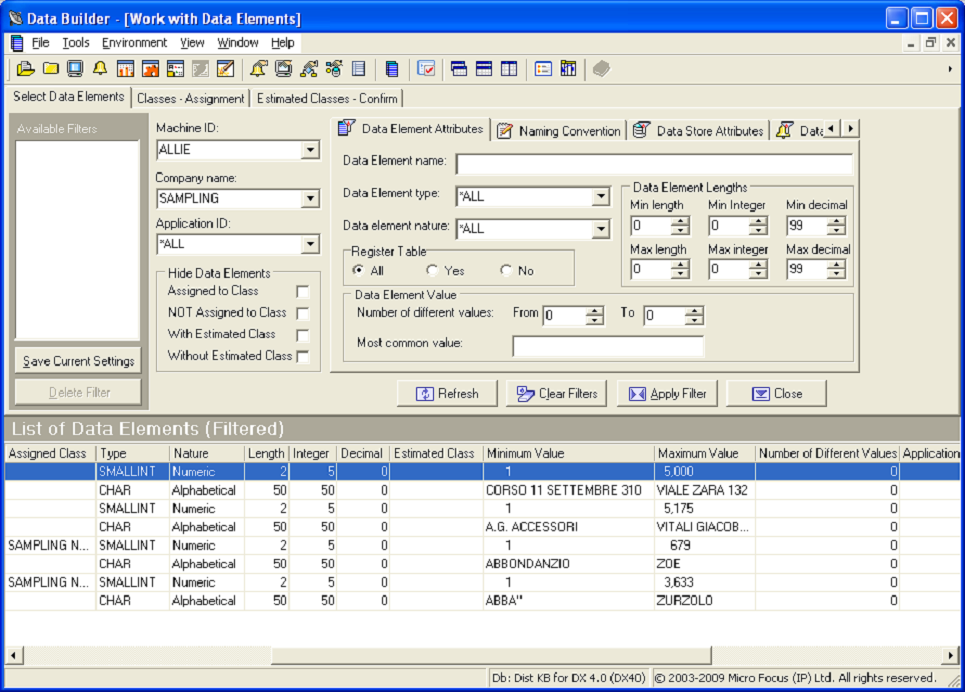This screenshot has height=693, width=966.
Task: Open a file using the toolbar open icon
Action: (26, 69)
